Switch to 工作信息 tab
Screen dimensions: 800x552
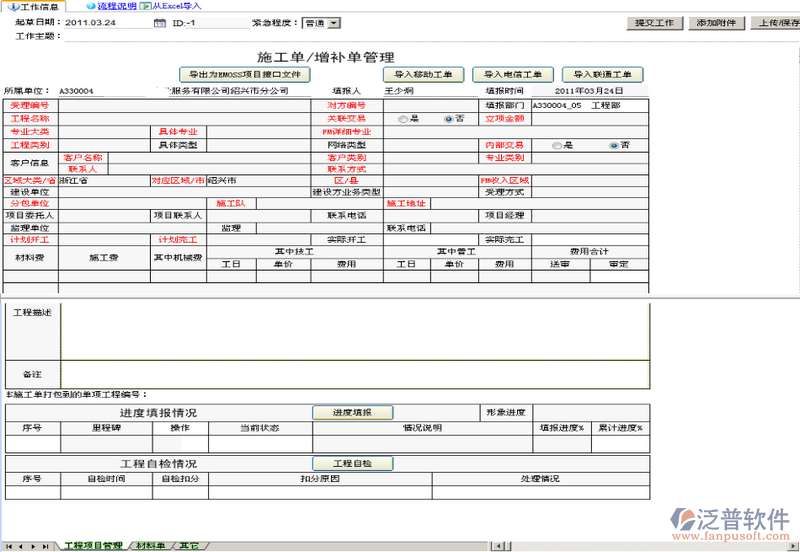pos(33,7)
